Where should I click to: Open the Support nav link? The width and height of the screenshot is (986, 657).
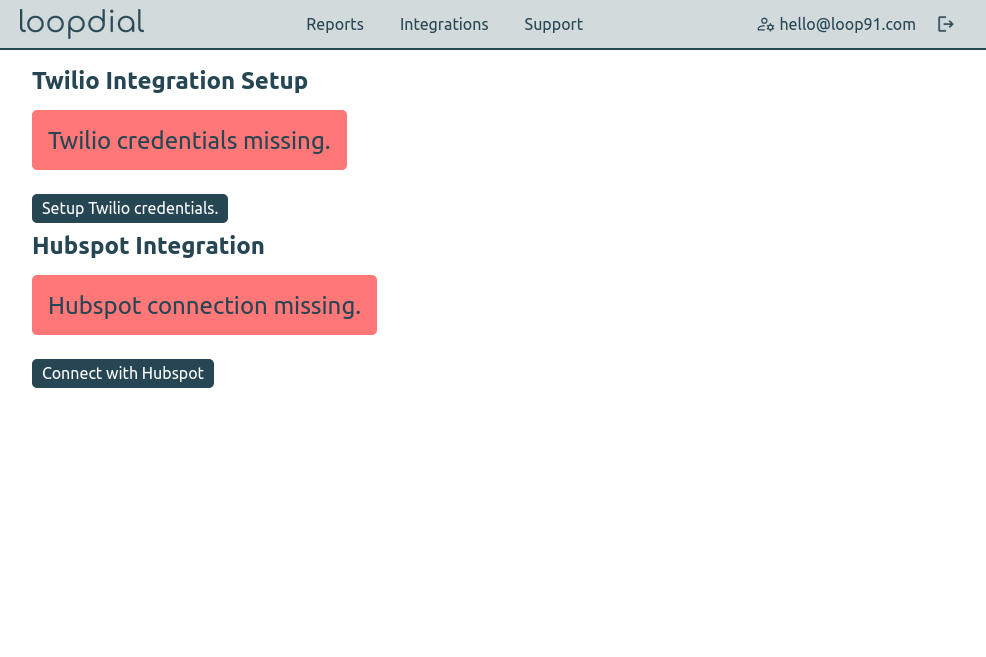[x=553, y=25]
